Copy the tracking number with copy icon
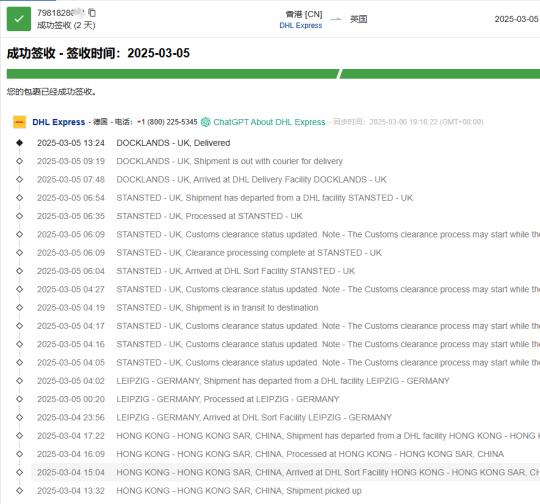Viewport: 540px width, 504px height. click(x=92, y=13)
